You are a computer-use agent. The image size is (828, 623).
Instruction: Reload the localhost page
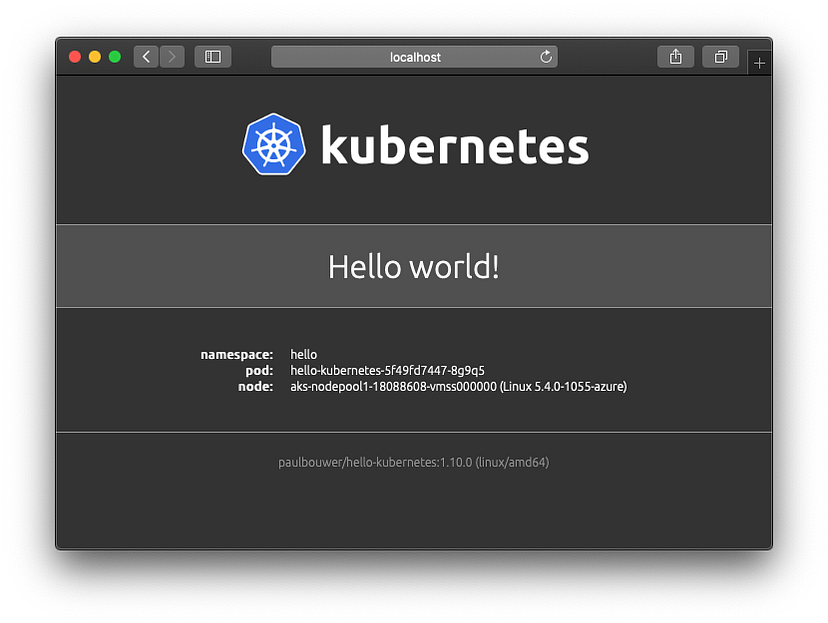[x=544, y=57]
